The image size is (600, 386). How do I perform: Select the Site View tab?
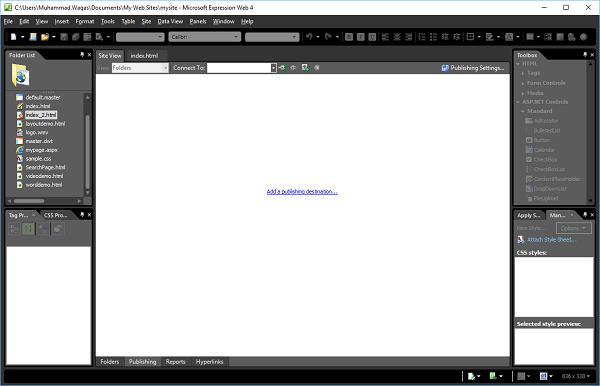coord(110,55)
